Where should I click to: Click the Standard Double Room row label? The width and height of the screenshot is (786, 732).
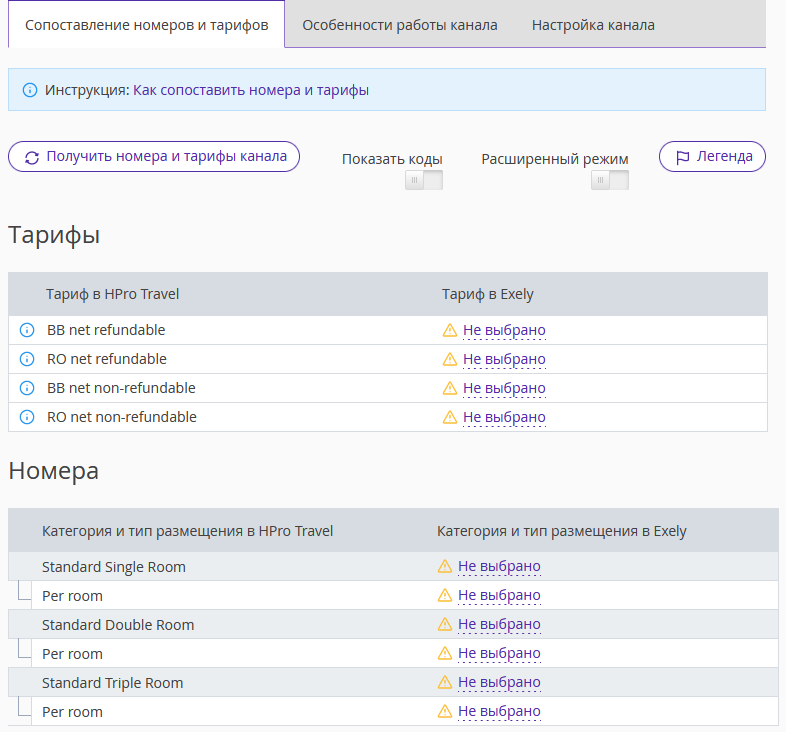tap(118, 625)
